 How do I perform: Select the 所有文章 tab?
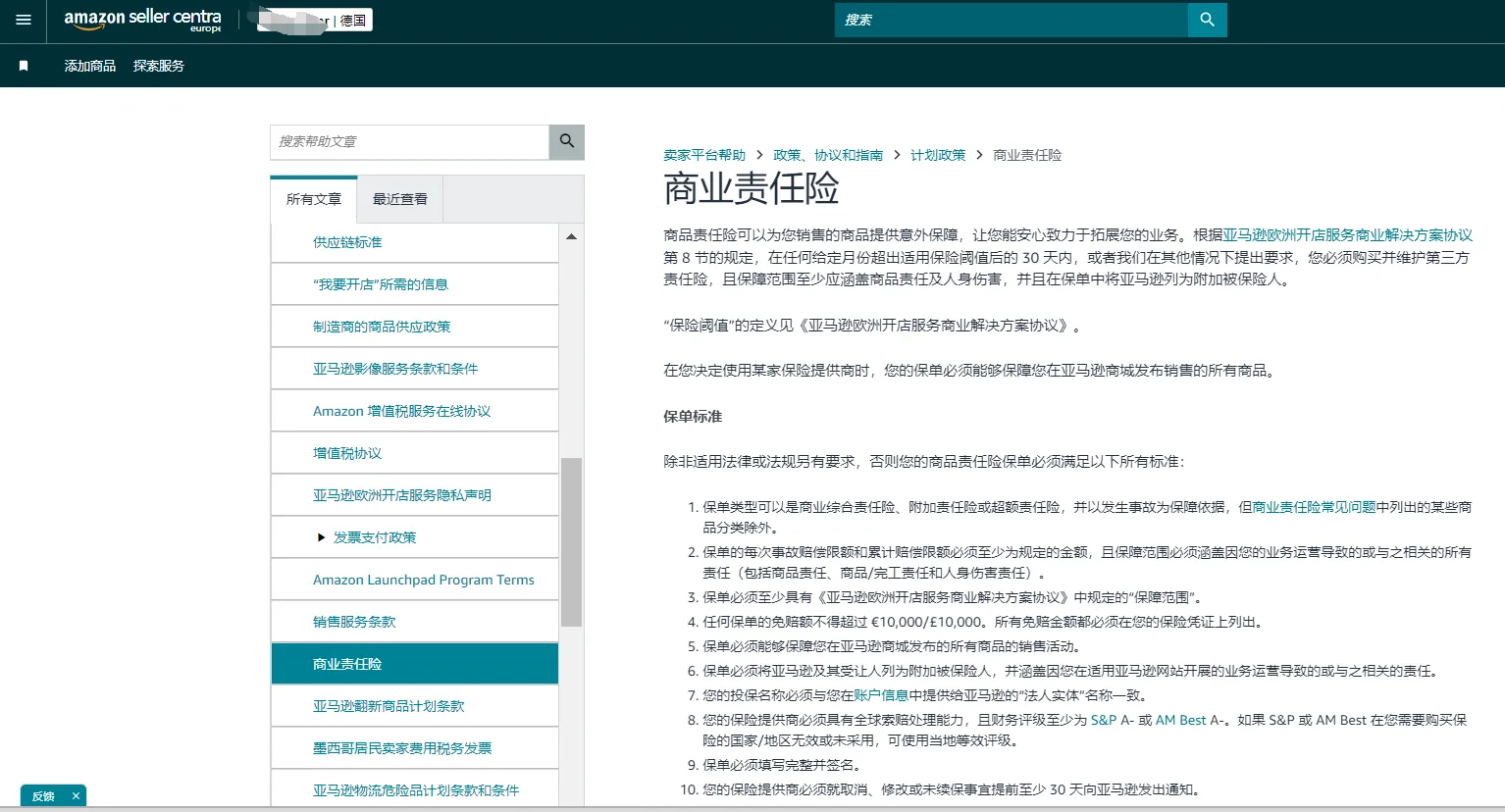(x=314, y=199)
